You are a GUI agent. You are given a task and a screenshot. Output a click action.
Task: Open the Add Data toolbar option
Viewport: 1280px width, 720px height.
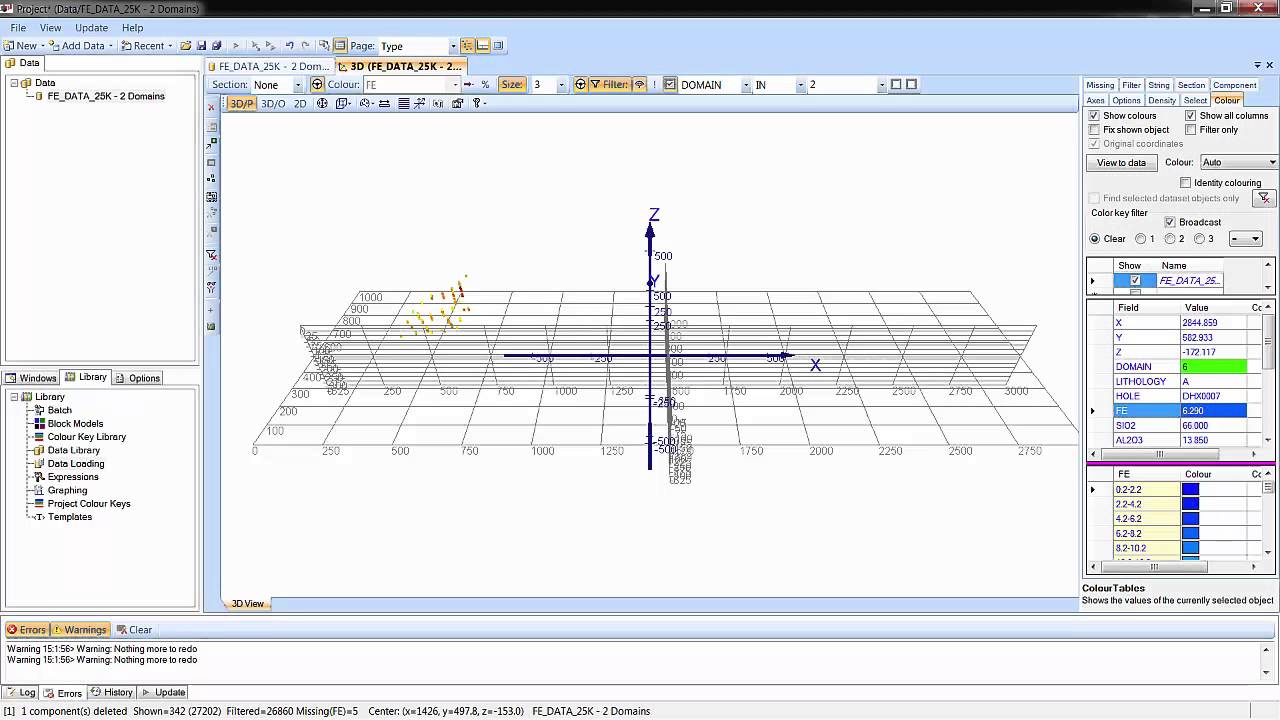(x=77, y=46)
